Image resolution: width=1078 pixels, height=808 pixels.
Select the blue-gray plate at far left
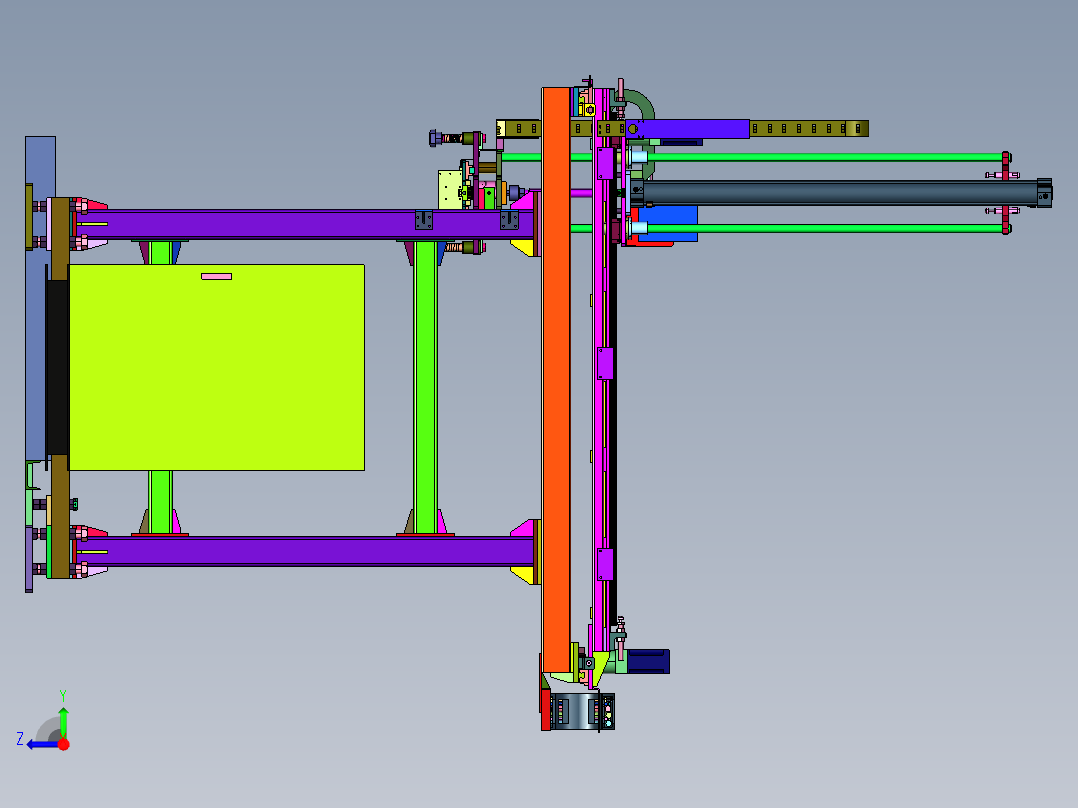click(x=40, y=298)
